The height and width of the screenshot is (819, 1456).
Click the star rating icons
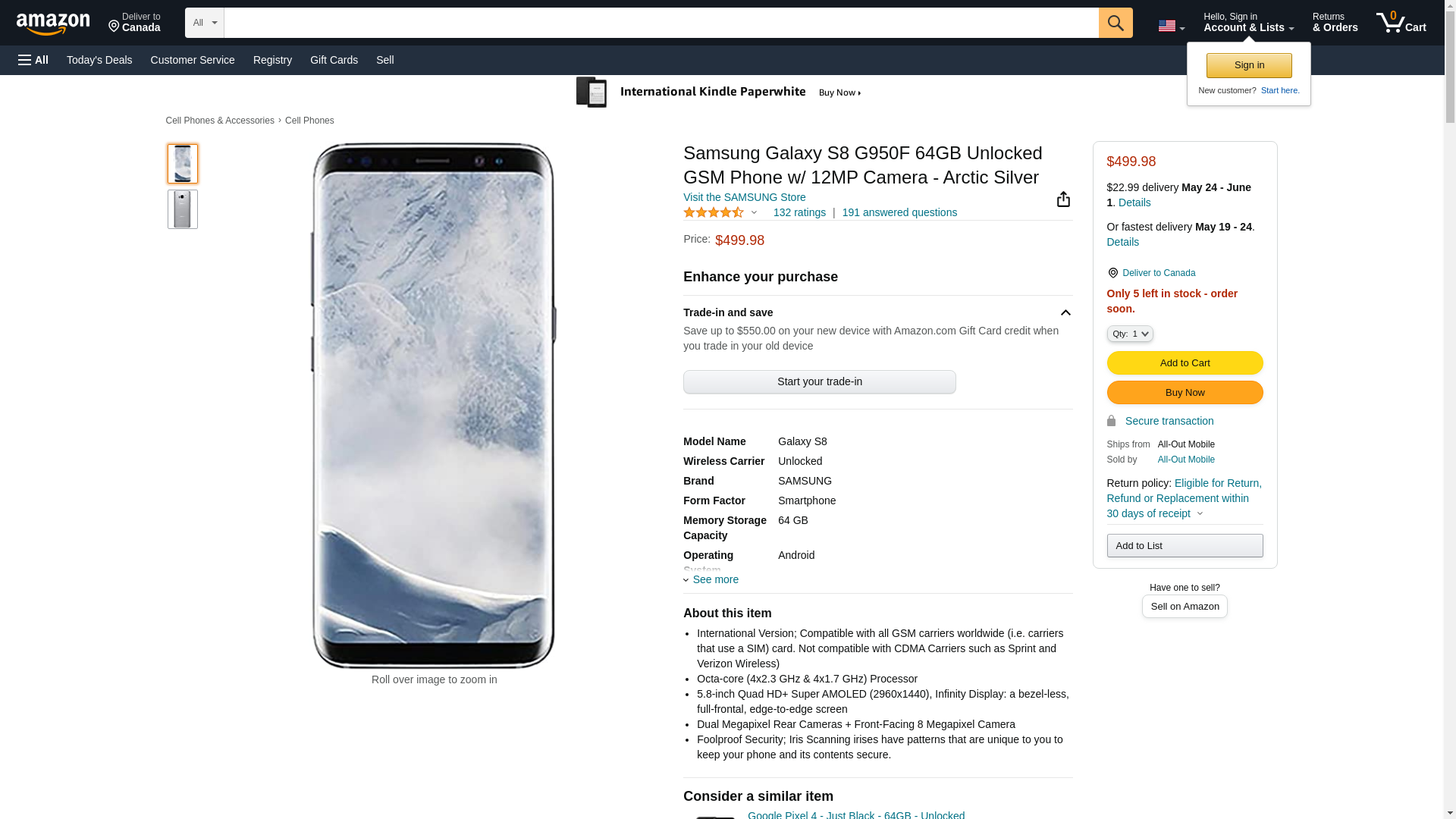tap(714, 213)
